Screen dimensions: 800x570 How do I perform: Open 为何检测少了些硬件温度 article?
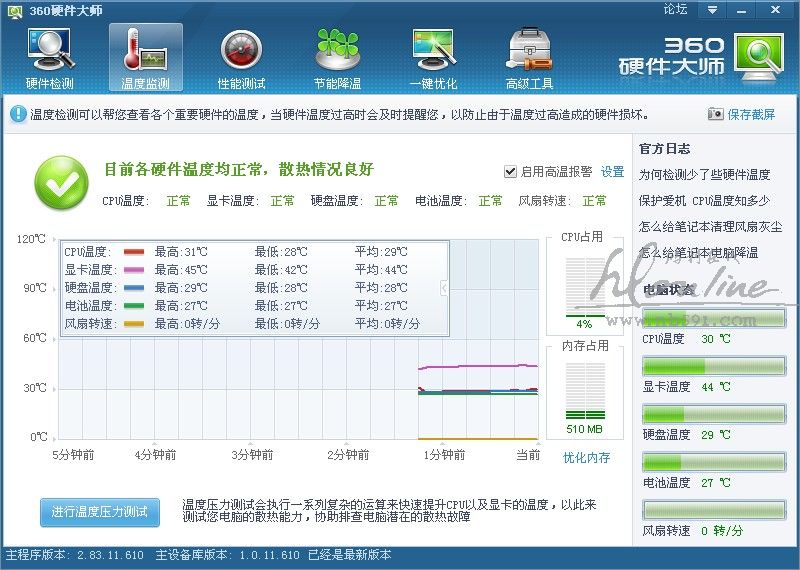(704, 175)
